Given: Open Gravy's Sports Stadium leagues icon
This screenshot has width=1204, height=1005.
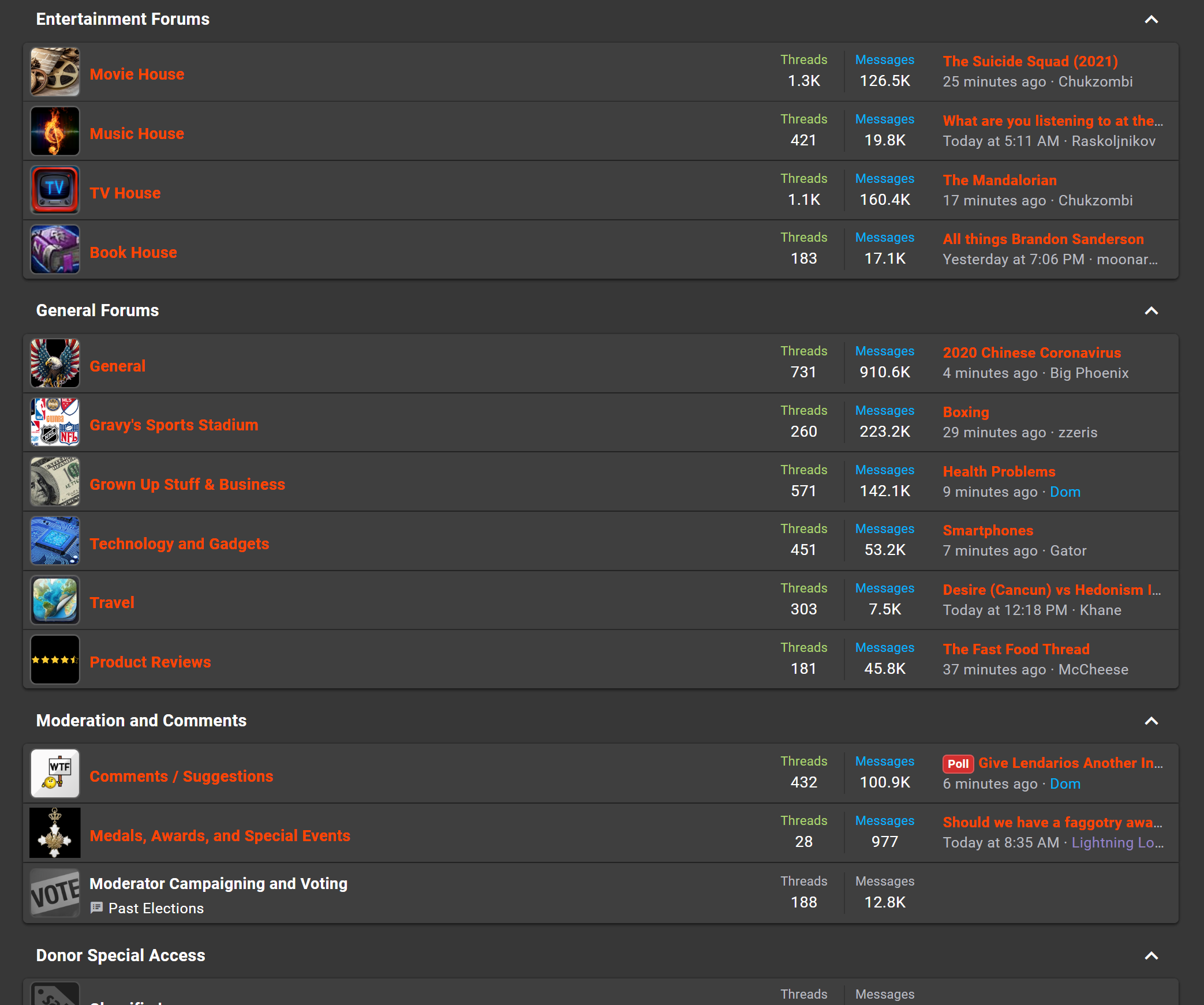Looking at the screenshot, I should [x=55, y=423].
